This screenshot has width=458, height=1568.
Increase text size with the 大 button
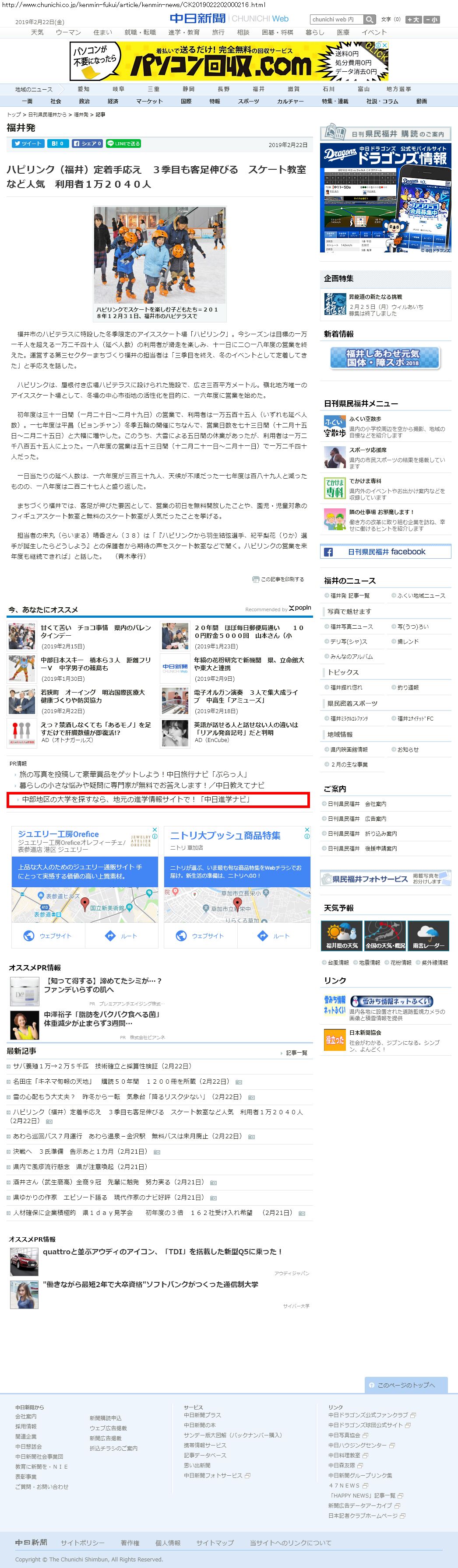click(x=413, y=20)
